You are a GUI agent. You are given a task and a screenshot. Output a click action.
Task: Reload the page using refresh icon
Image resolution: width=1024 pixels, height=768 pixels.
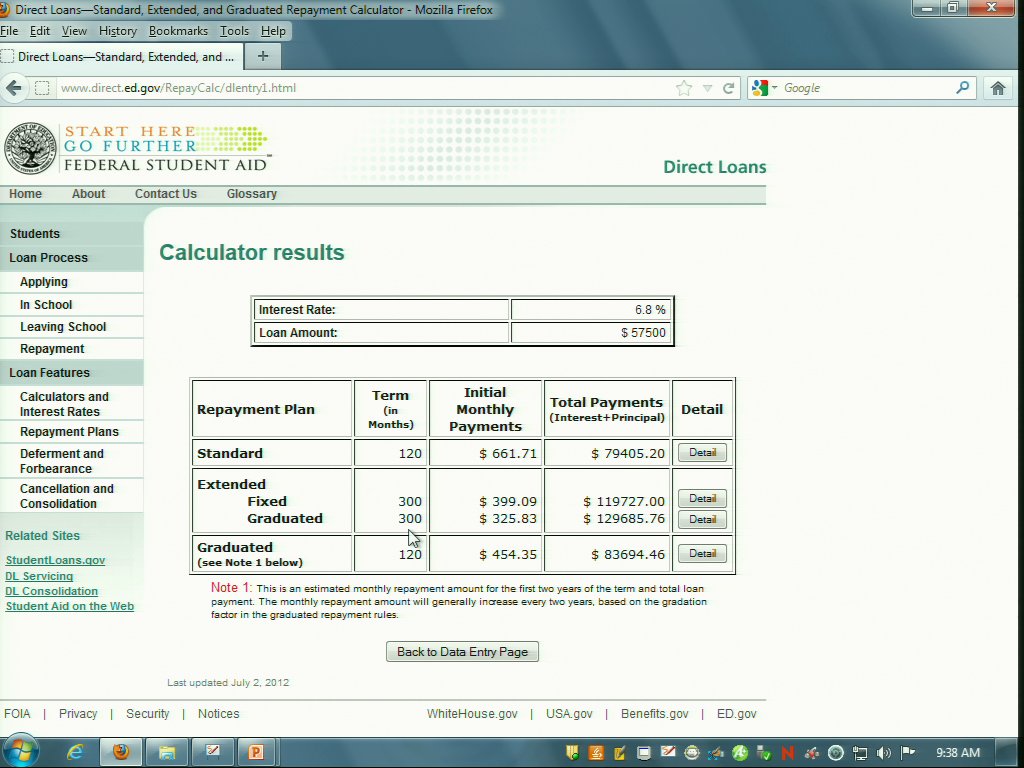[x=729, y=88]
